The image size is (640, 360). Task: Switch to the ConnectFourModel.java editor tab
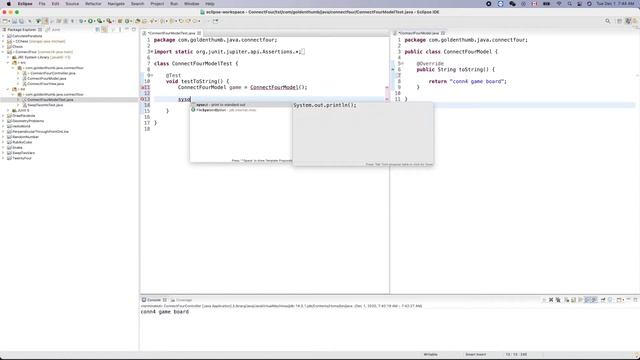419,33
